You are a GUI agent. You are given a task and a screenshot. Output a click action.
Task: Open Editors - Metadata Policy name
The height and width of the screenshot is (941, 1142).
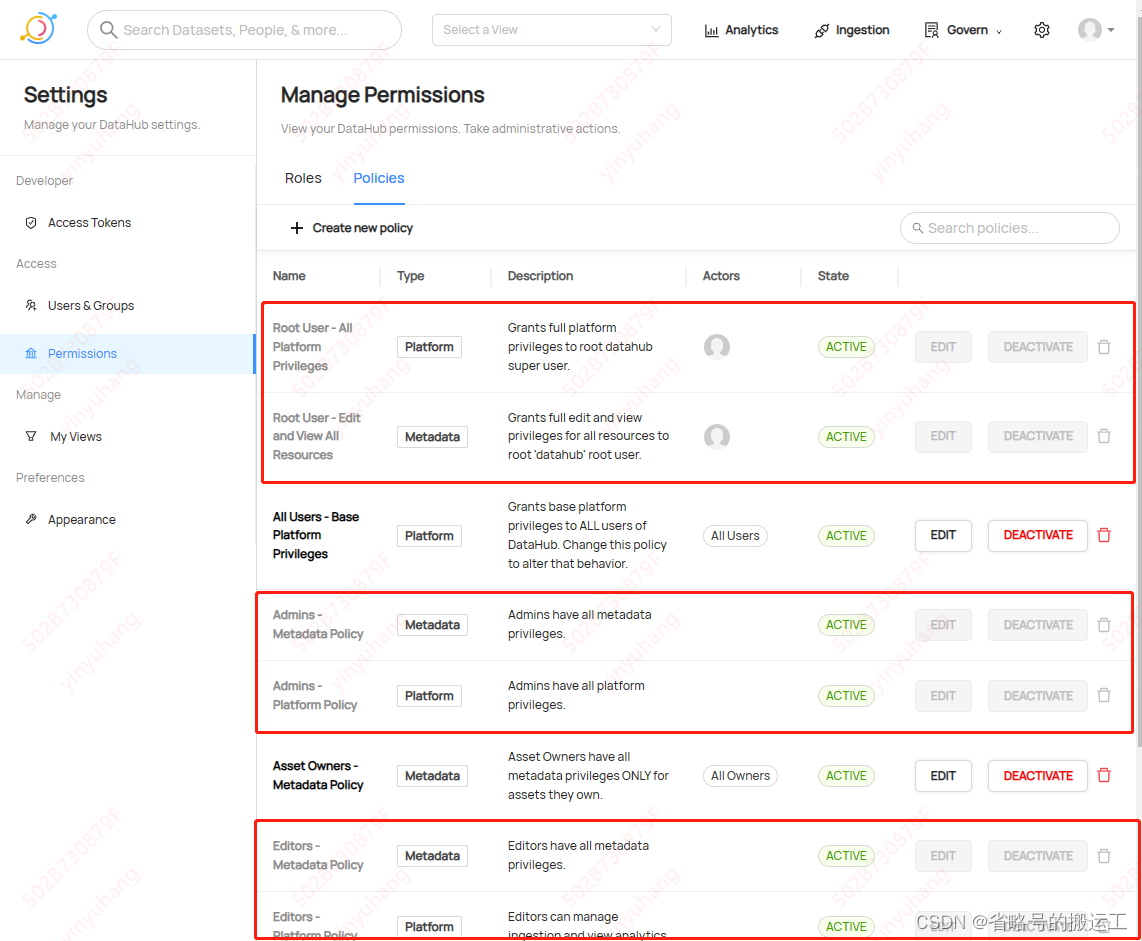tap(318, 856)
